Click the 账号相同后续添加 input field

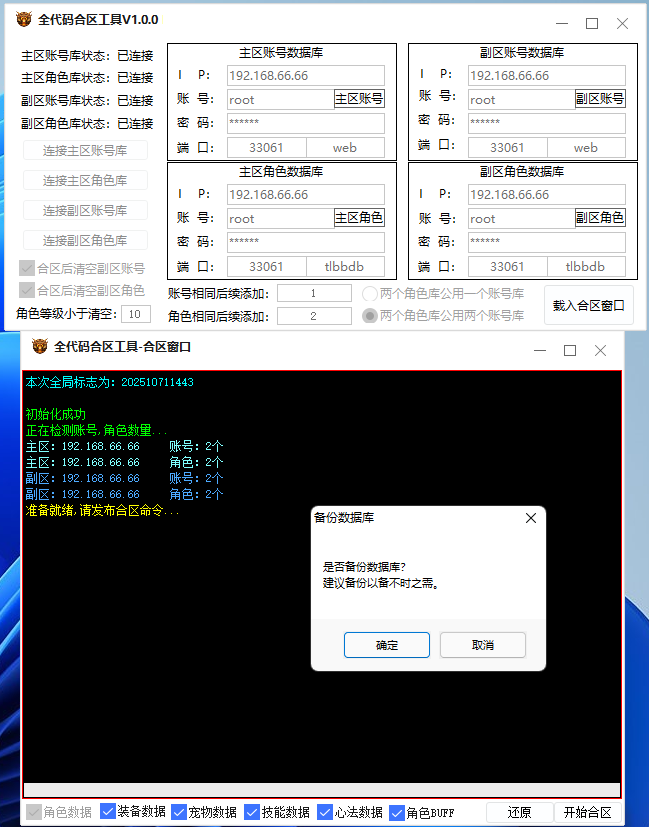click(x=313, y=294)
